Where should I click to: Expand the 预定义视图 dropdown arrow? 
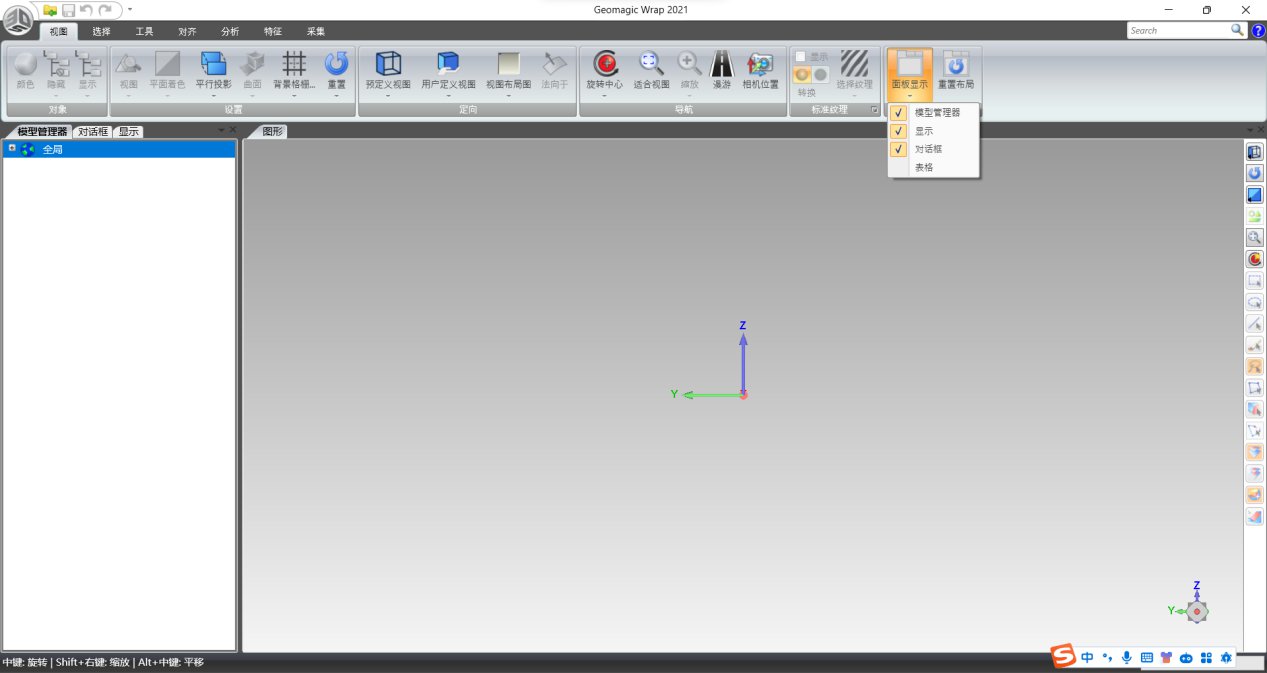tap(388, 96)
